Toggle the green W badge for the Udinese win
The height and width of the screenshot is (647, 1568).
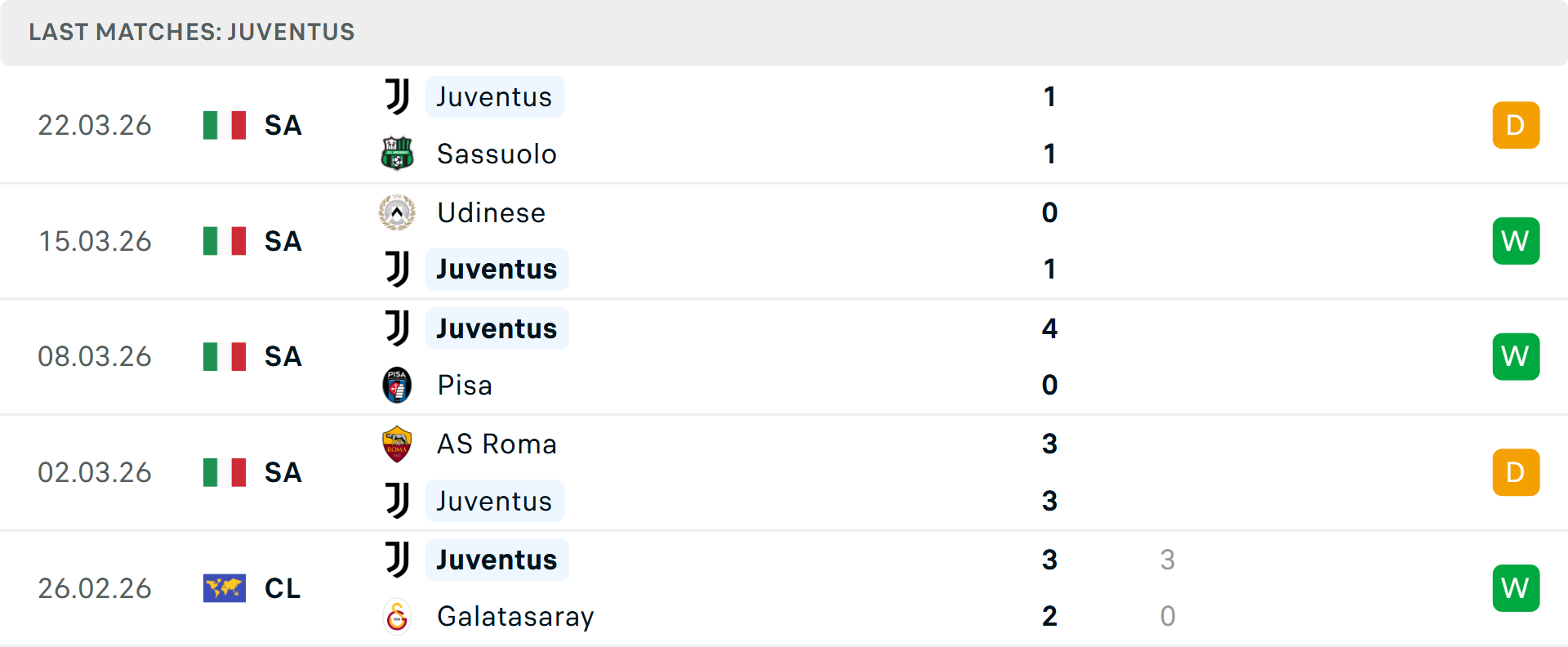(1516, 241)
